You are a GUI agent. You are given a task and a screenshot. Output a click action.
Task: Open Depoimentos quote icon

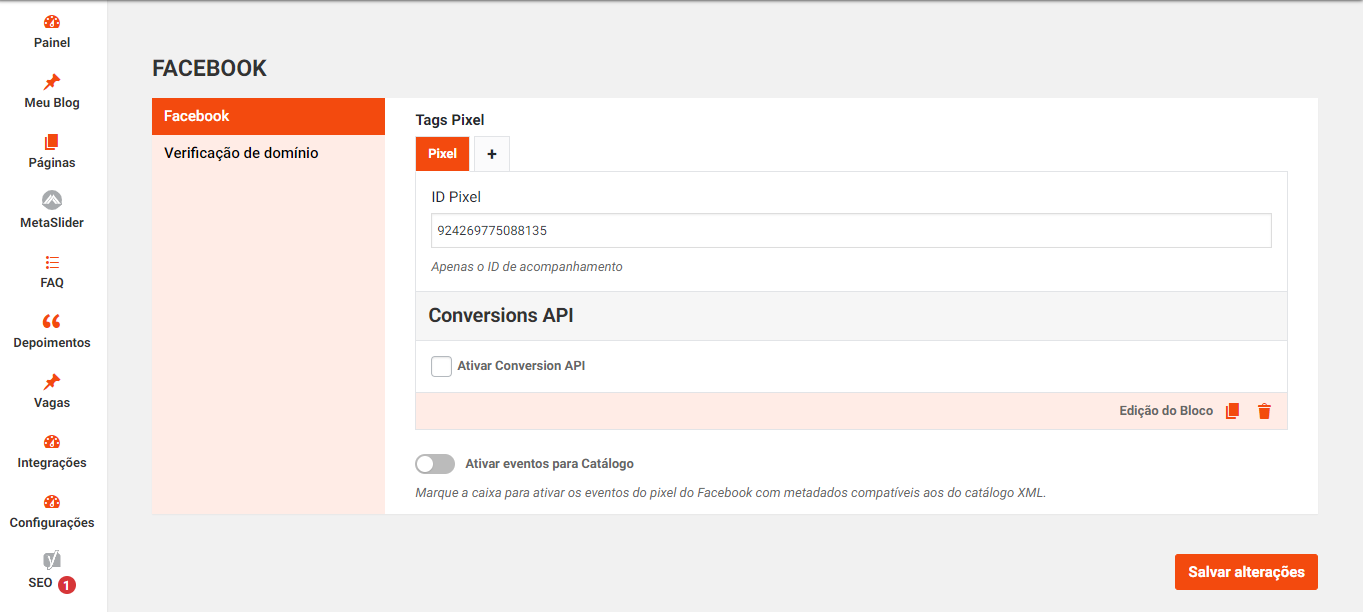pyautogui.click(x=52, y=322)
